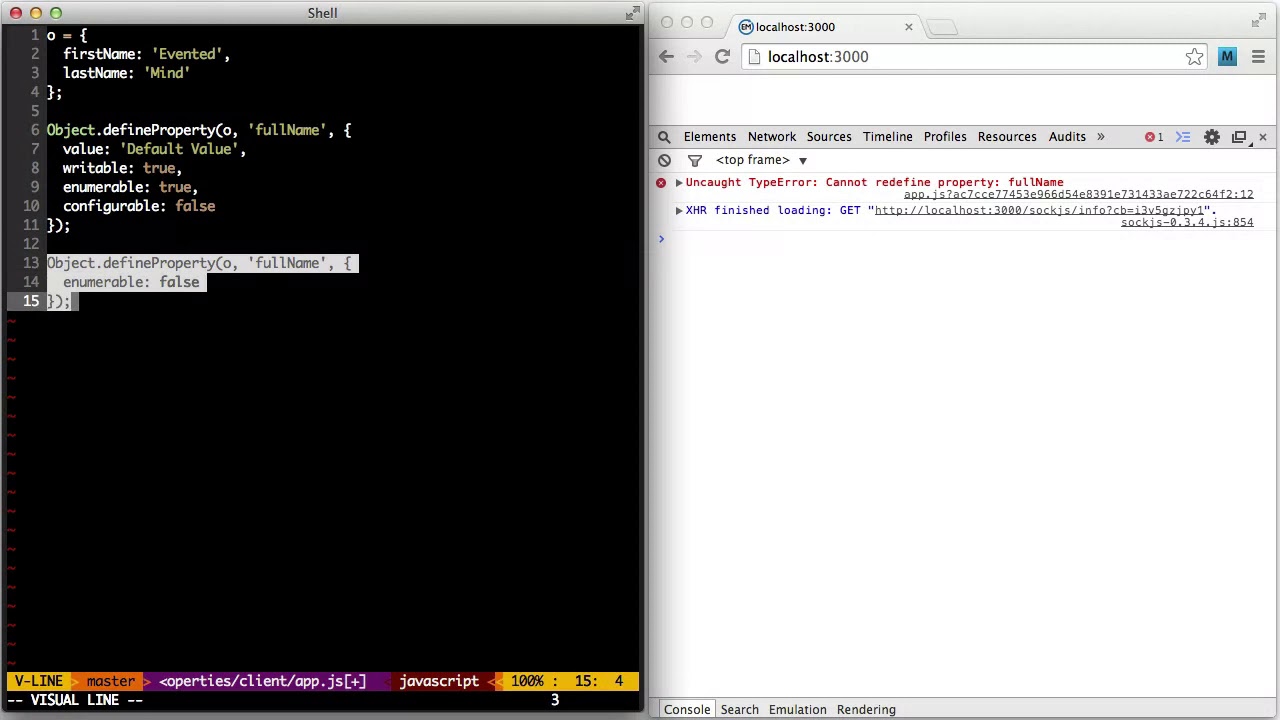Click 'configurable: false' on line 10
Viewport: 1280px width, 720px height.
coord(139,206)
